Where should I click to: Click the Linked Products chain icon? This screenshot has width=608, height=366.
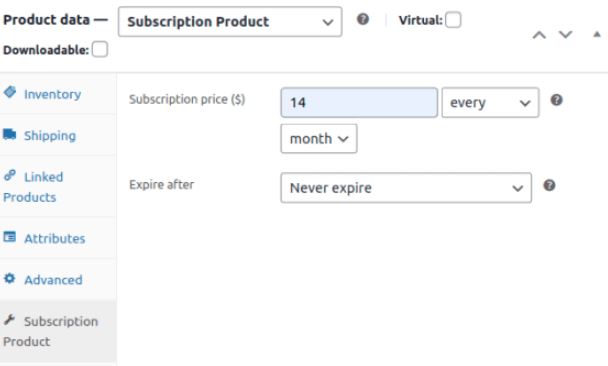10,175
